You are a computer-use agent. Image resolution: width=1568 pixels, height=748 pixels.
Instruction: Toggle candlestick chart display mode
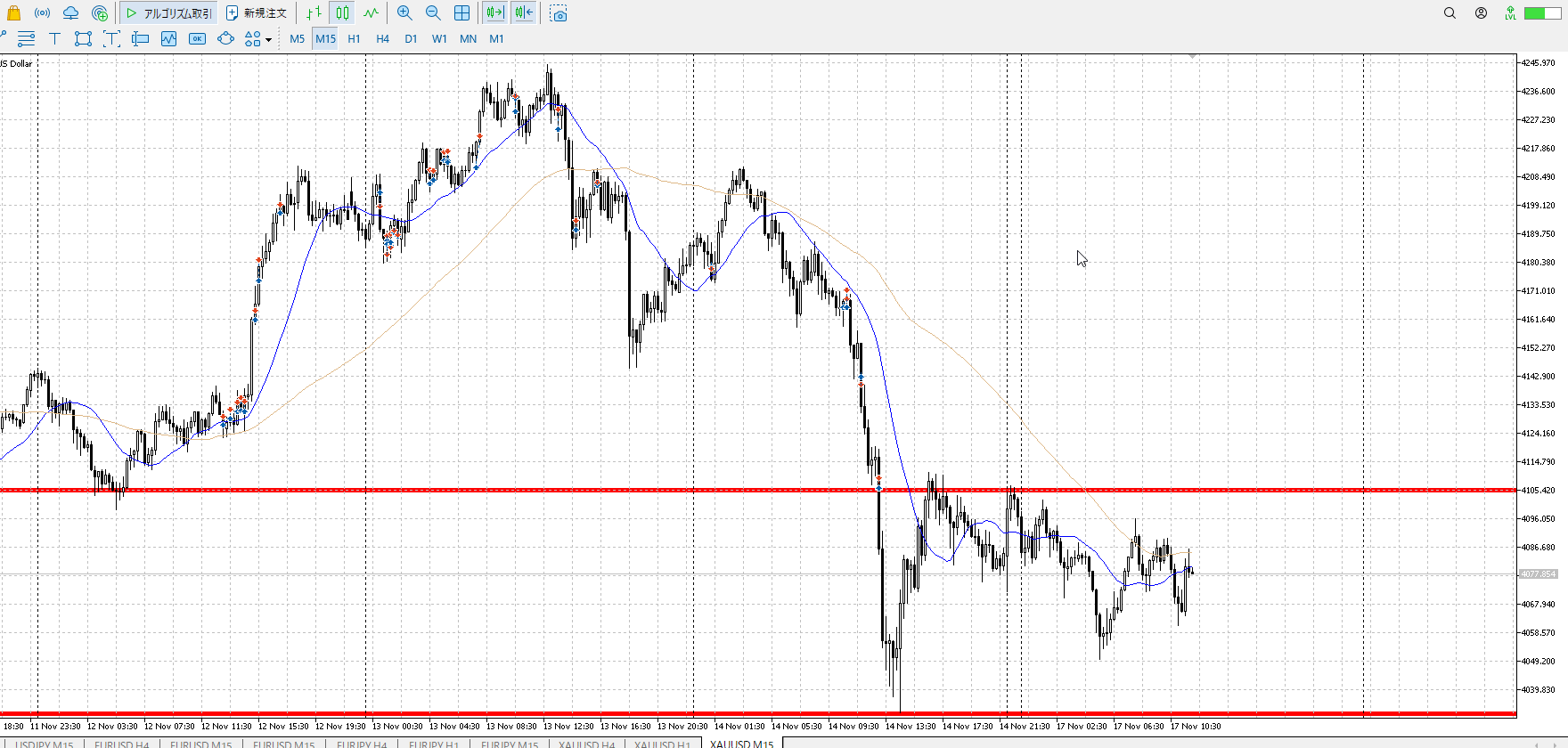pos(342,13)
